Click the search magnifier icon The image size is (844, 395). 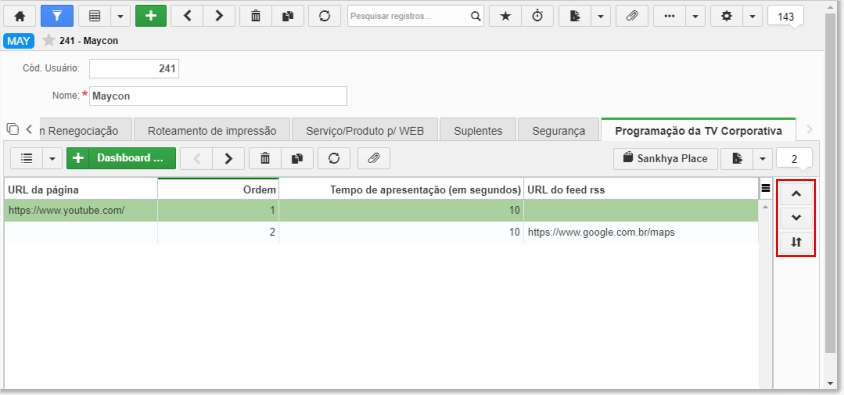475,16
